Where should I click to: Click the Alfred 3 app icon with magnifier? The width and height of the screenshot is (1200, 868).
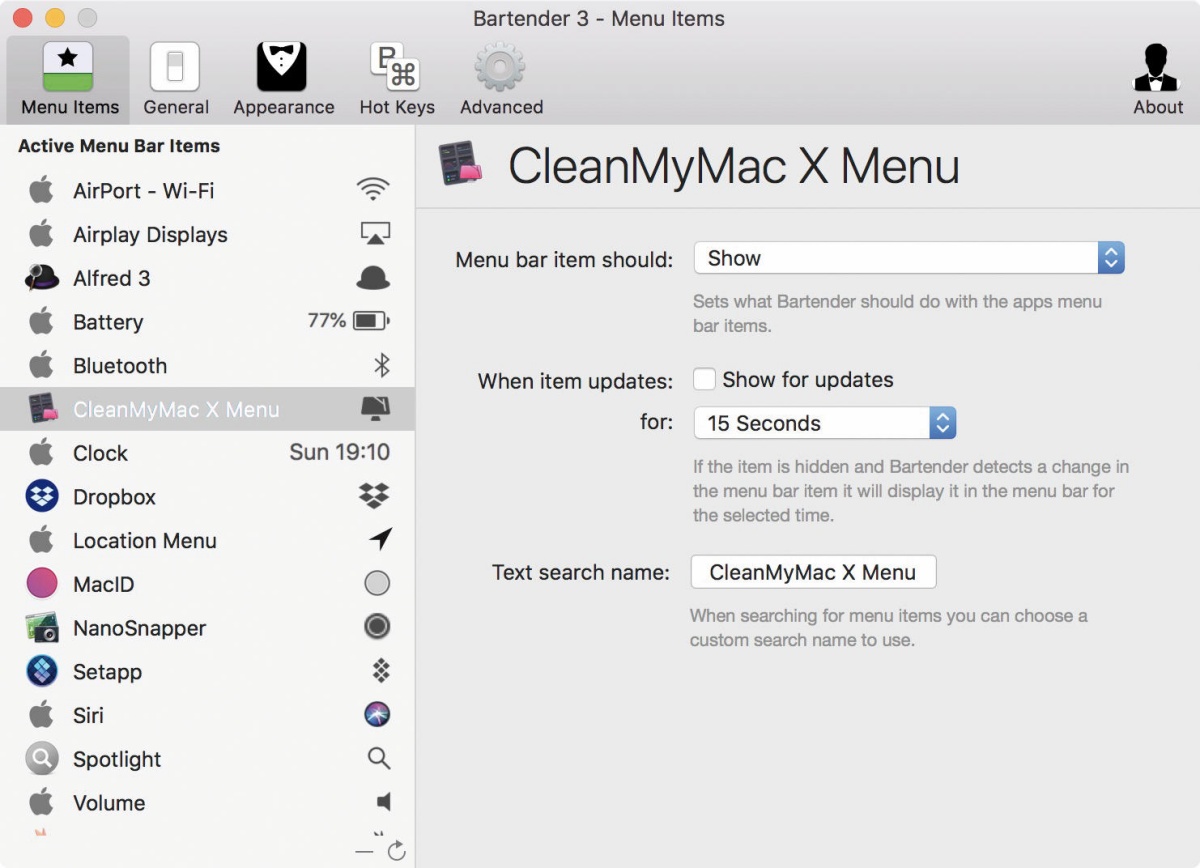[x=42, y=278]
